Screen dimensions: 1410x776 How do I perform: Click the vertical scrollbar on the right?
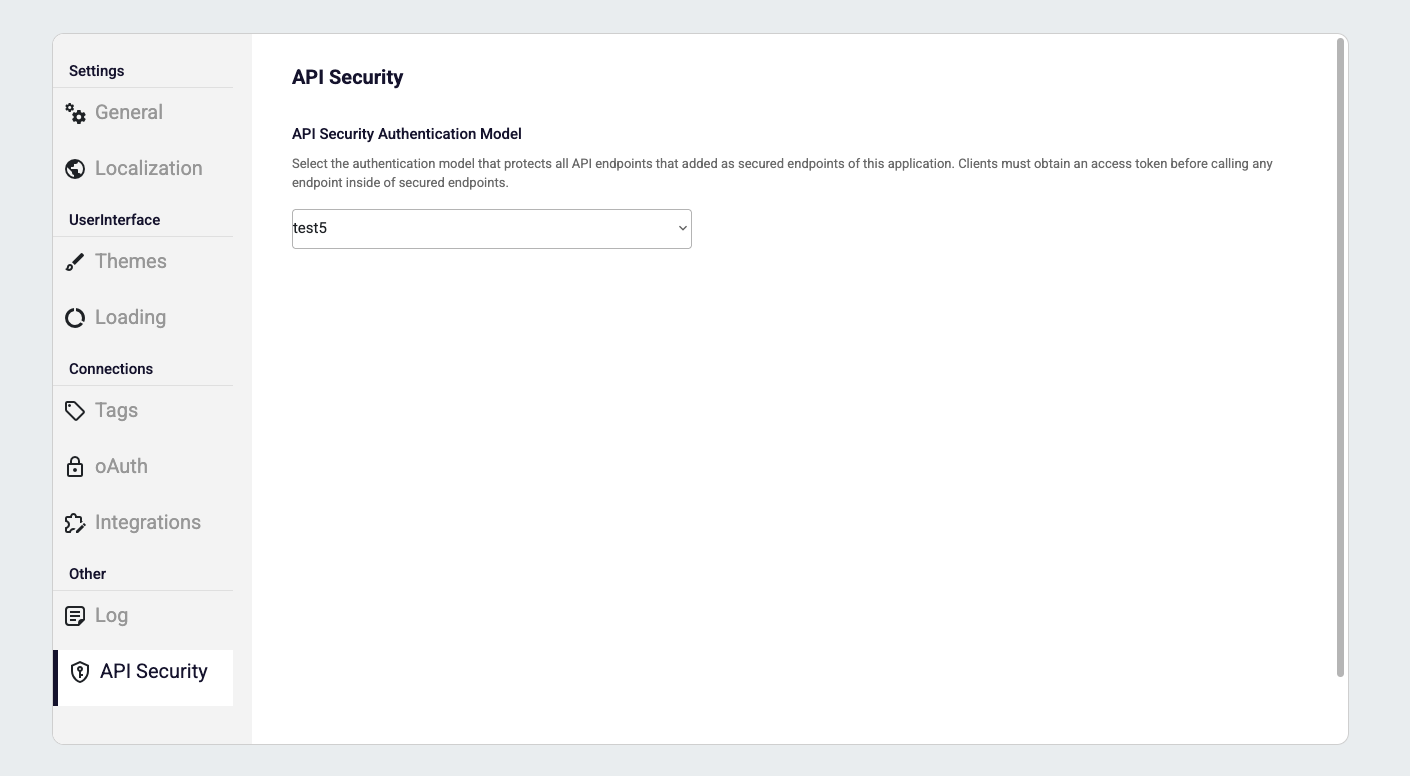[x=1340, y=358]
